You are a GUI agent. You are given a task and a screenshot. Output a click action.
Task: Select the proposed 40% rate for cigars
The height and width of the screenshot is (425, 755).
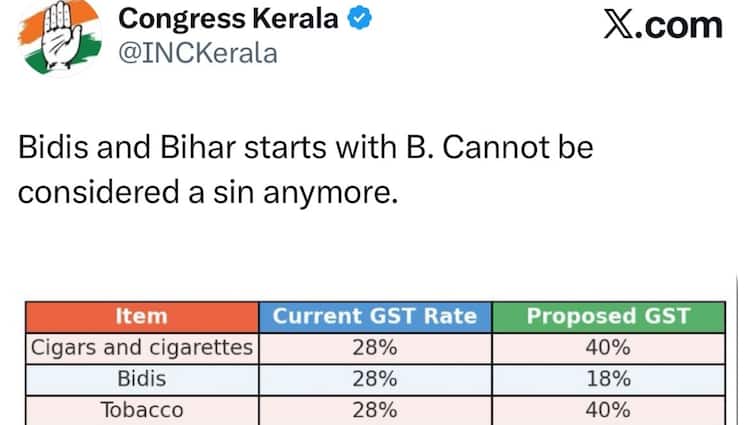tap(608, 348)
